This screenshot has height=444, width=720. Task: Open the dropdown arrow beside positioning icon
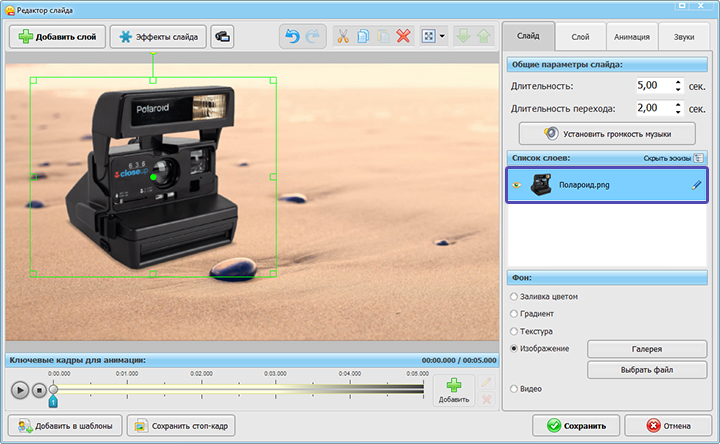click(442, 36)
